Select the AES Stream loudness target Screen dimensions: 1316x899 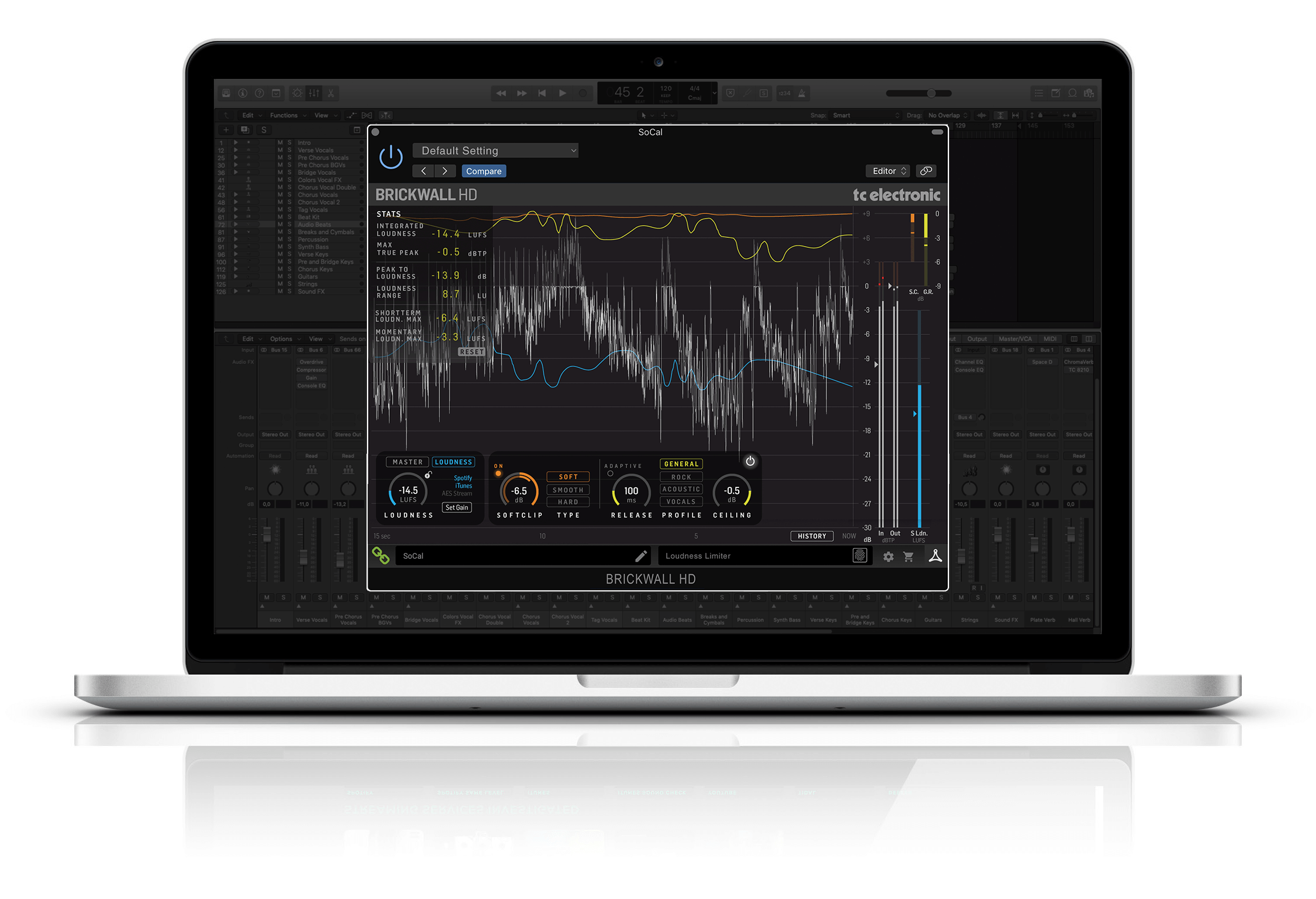point(457,493)
